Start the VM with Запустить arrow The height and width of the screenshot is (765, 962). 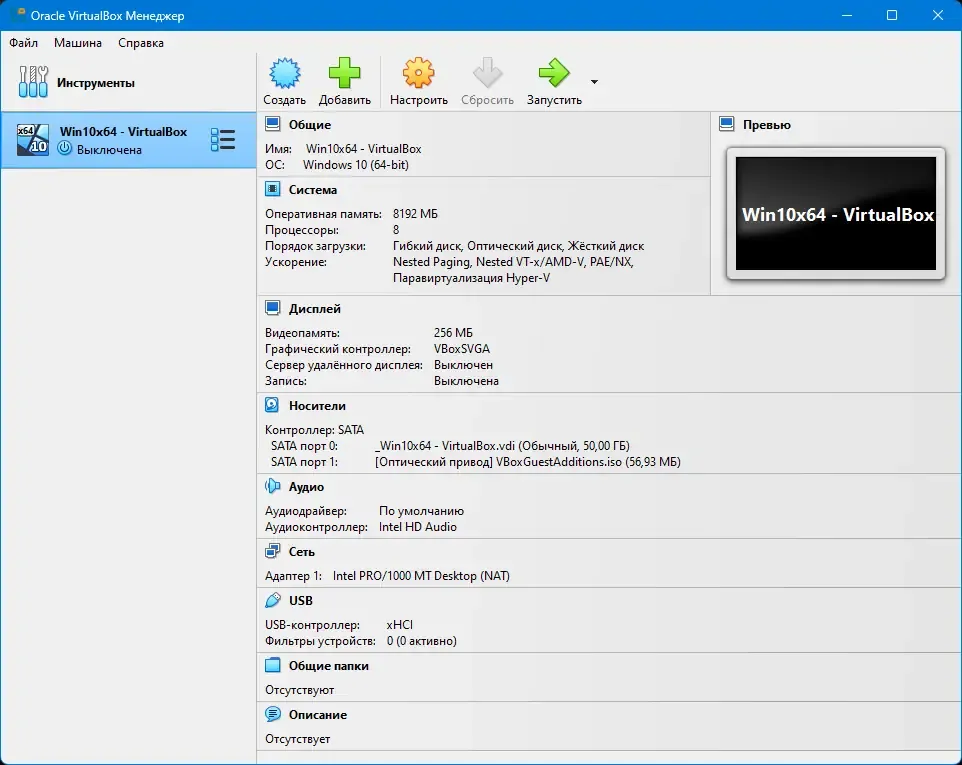click(x=554, y=73)
